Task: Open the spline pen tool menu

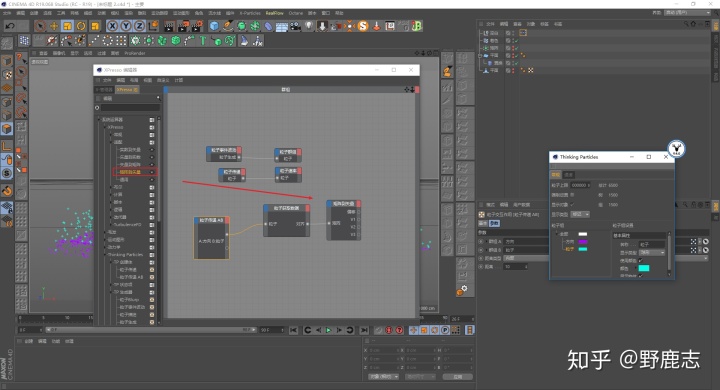Action: (x=228, y=26)
